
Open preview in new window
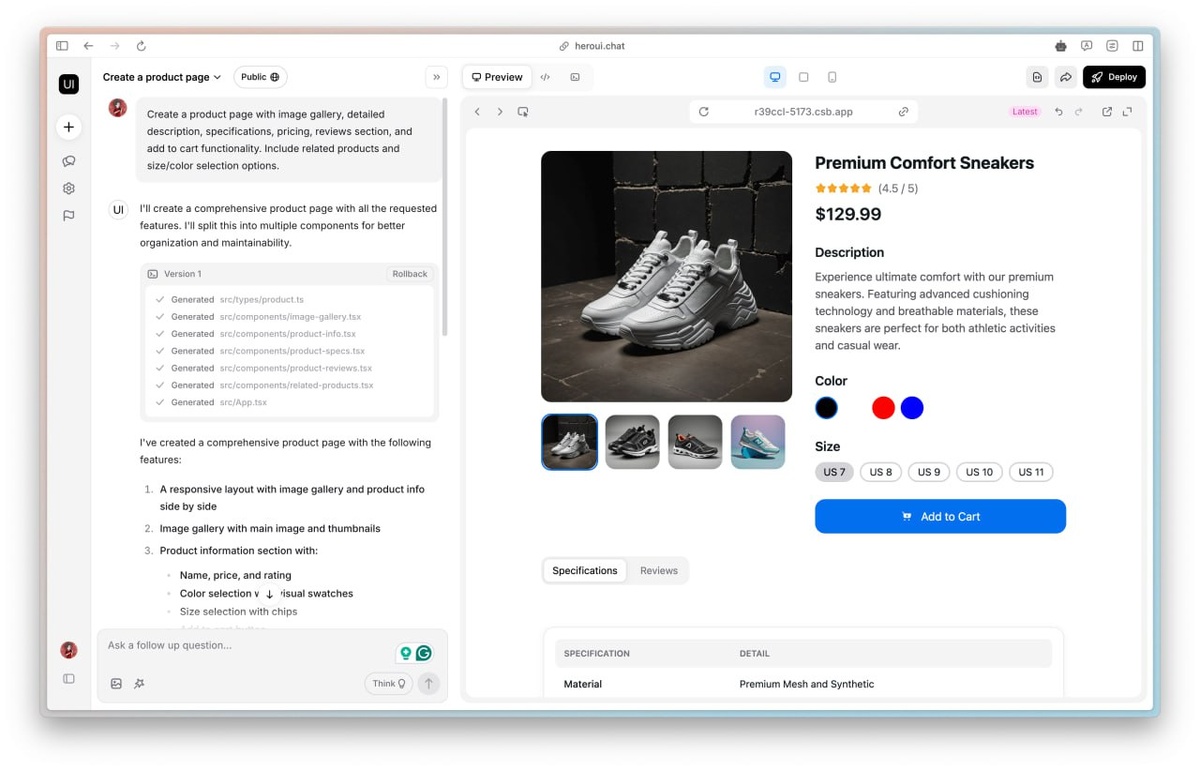[1107, 112]
